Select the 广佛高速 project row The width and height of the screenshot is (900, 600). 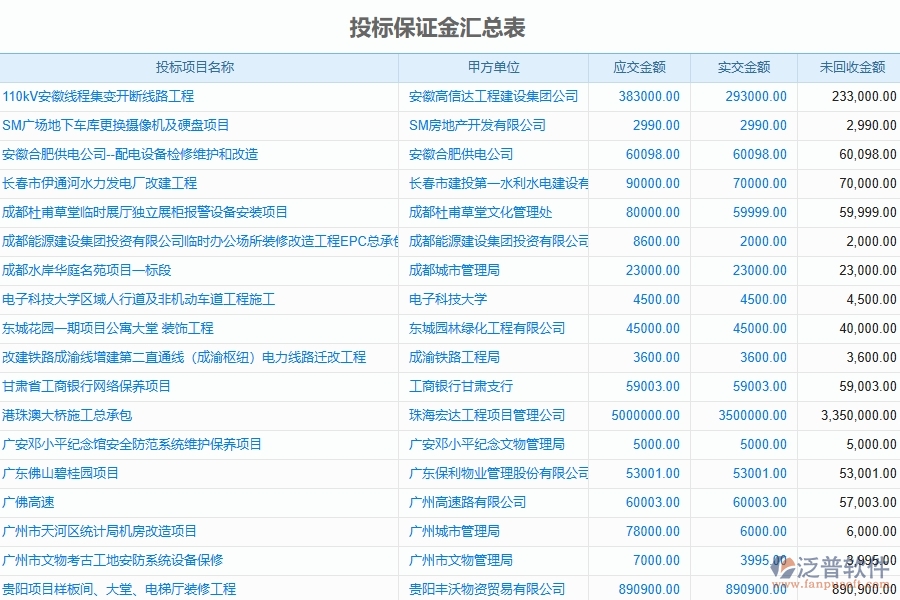37,502
